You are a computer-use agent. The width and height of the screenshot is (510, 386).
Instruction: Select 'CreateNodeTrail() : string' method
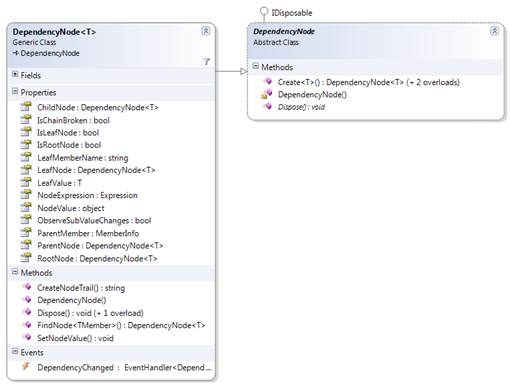click(x=81, y=288)
